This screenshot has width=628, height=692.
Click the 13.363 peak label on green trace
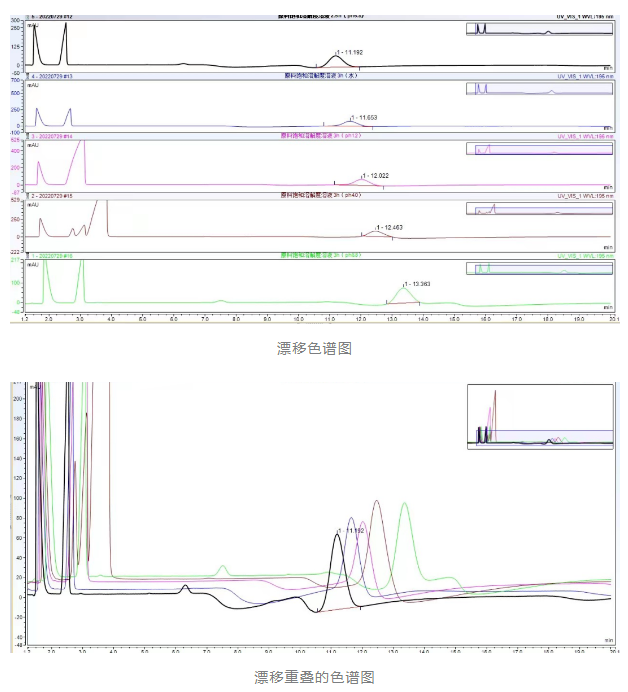click(x=417, y=284)
